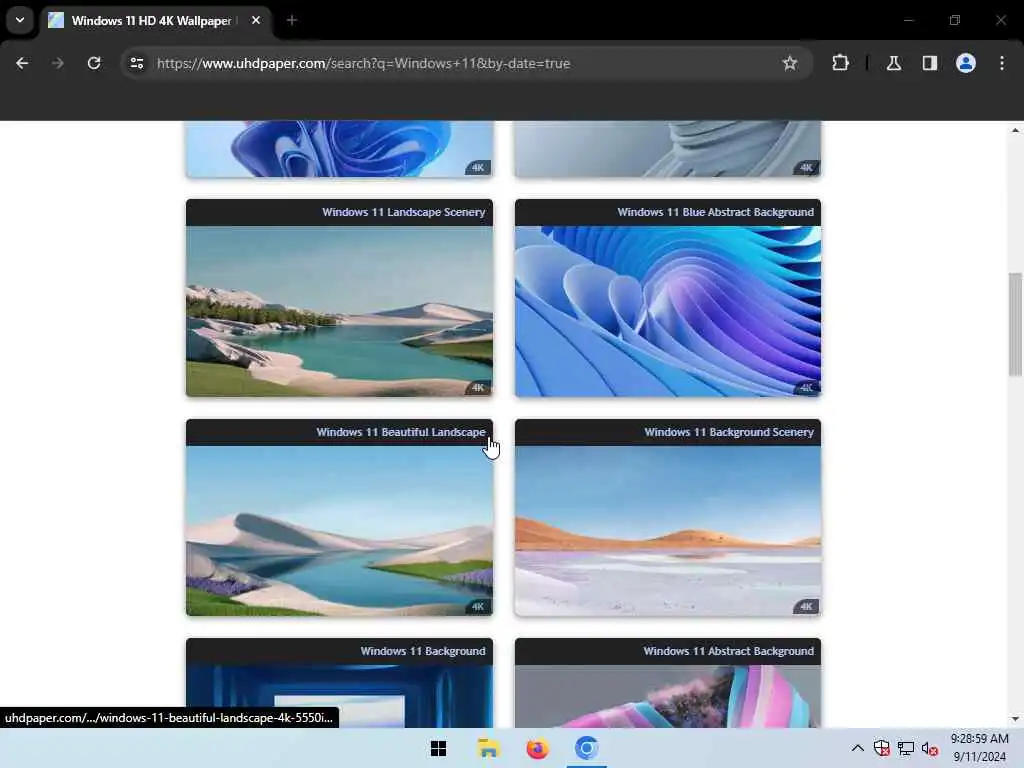Bookmark this page with the star icon
The image size is (1024, 768).
(790, 63)
